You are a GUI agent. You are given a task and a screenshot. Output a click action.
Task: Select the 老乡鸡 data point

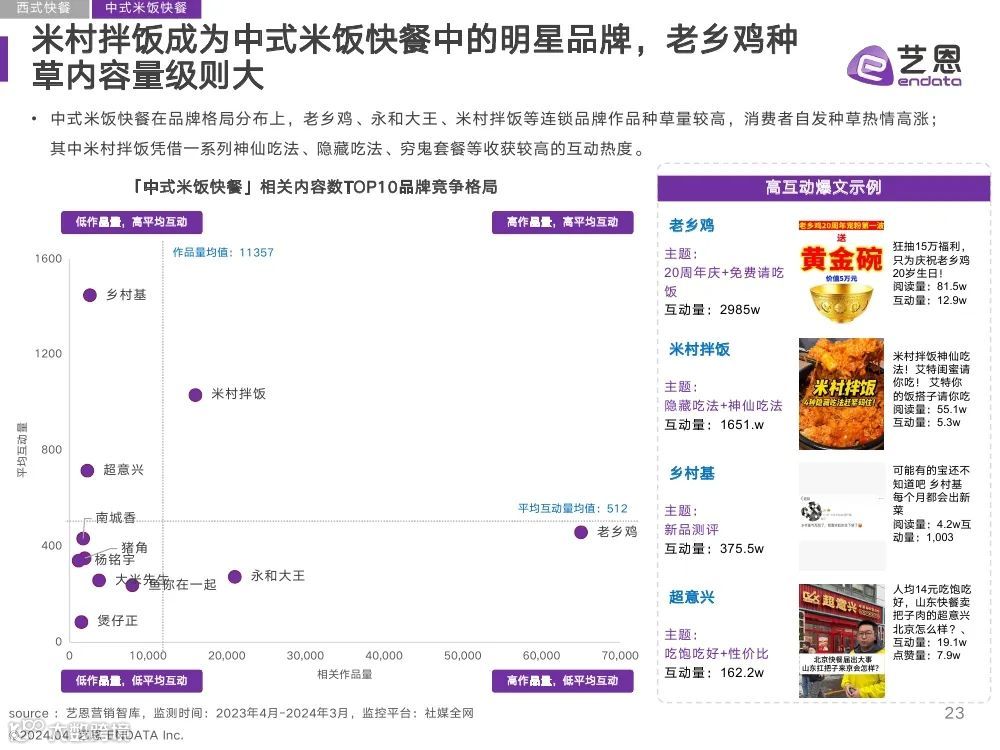581,532
